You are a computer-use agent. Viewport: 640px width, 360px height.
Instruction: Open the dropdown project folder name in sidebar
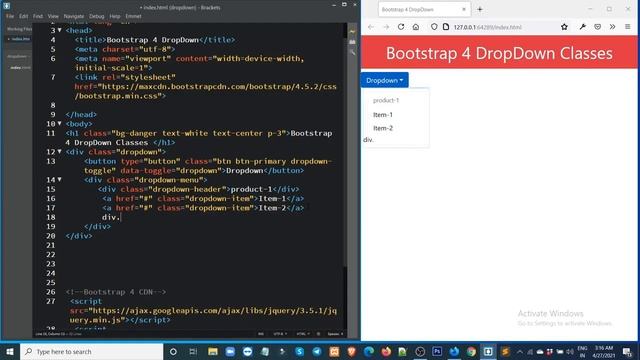click(x=18, y=56)
